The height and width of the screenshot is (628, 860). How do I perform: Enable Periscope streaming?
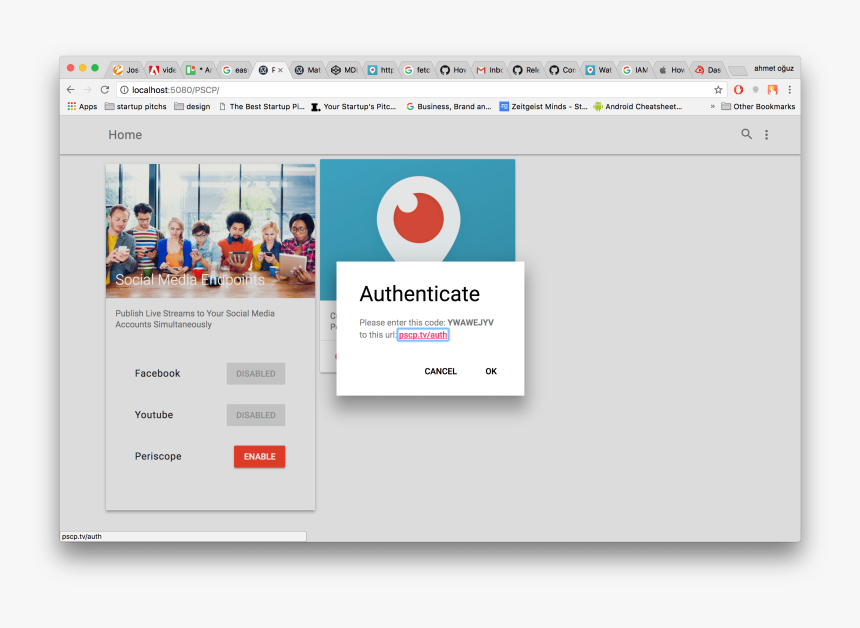[259, 456]
